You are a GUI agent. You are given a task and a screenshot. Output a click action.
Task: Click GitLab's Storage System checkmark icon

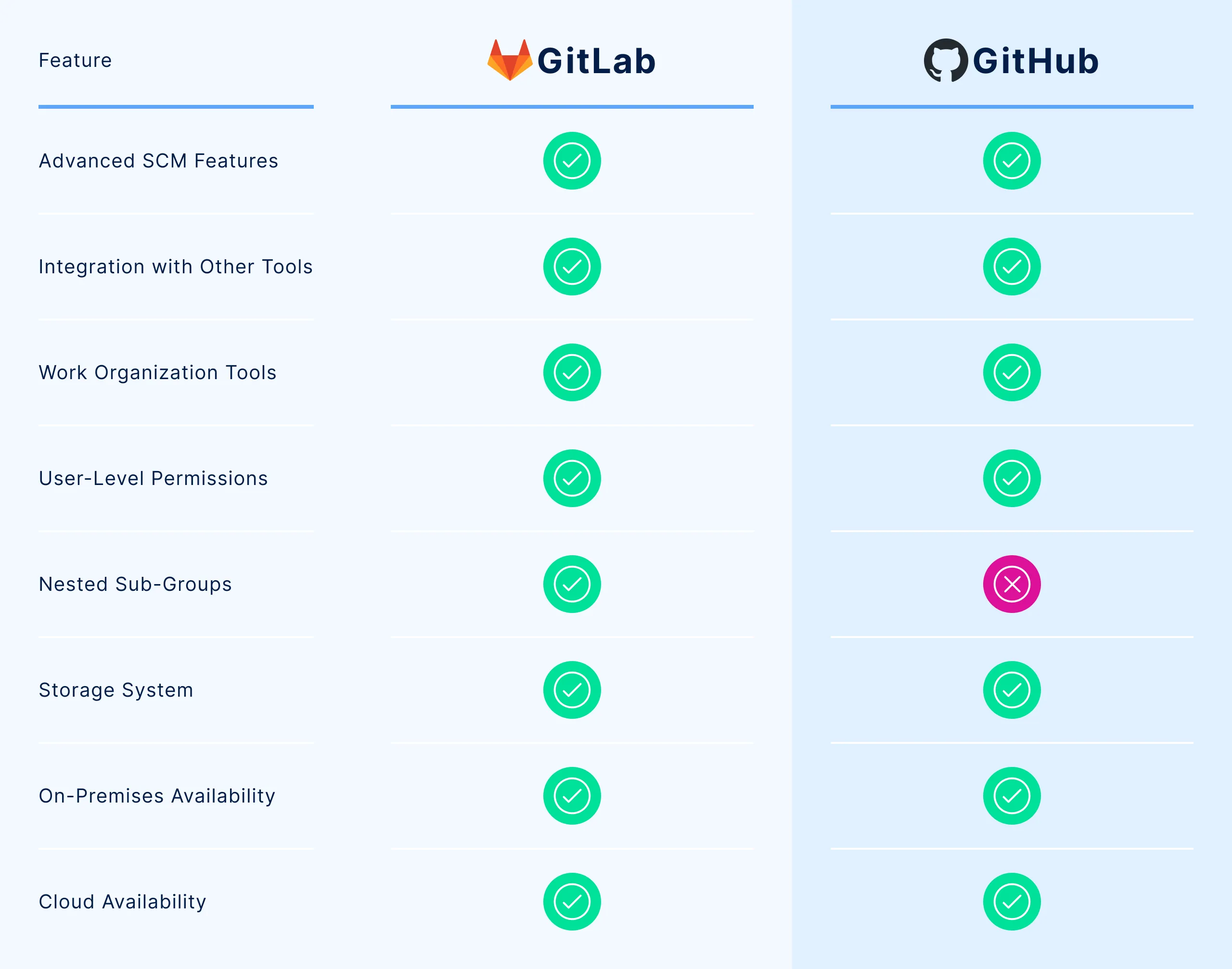[571, 689]
